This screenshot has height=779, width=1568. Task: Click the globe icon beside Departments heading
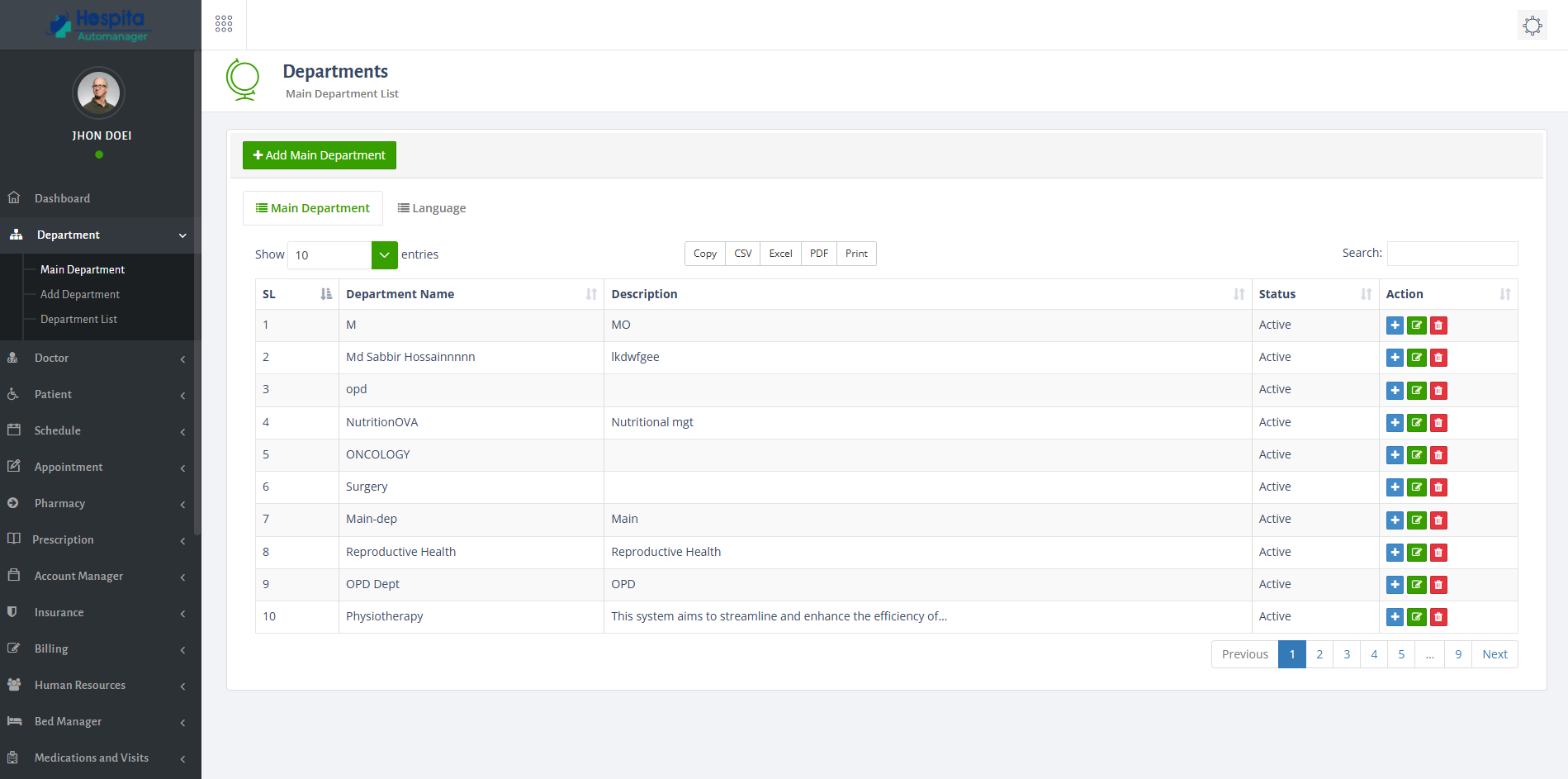243,80
